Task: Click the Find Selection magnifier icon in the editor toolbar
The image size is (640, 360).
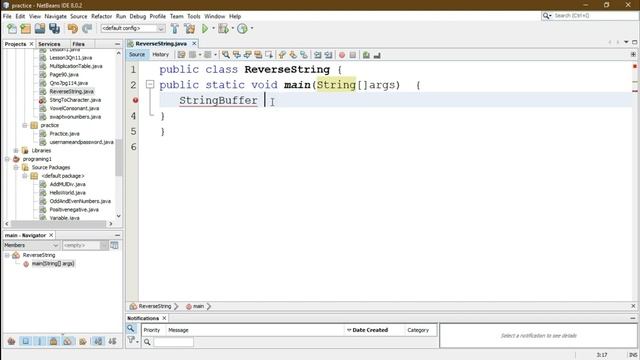Action: (226, 55)
